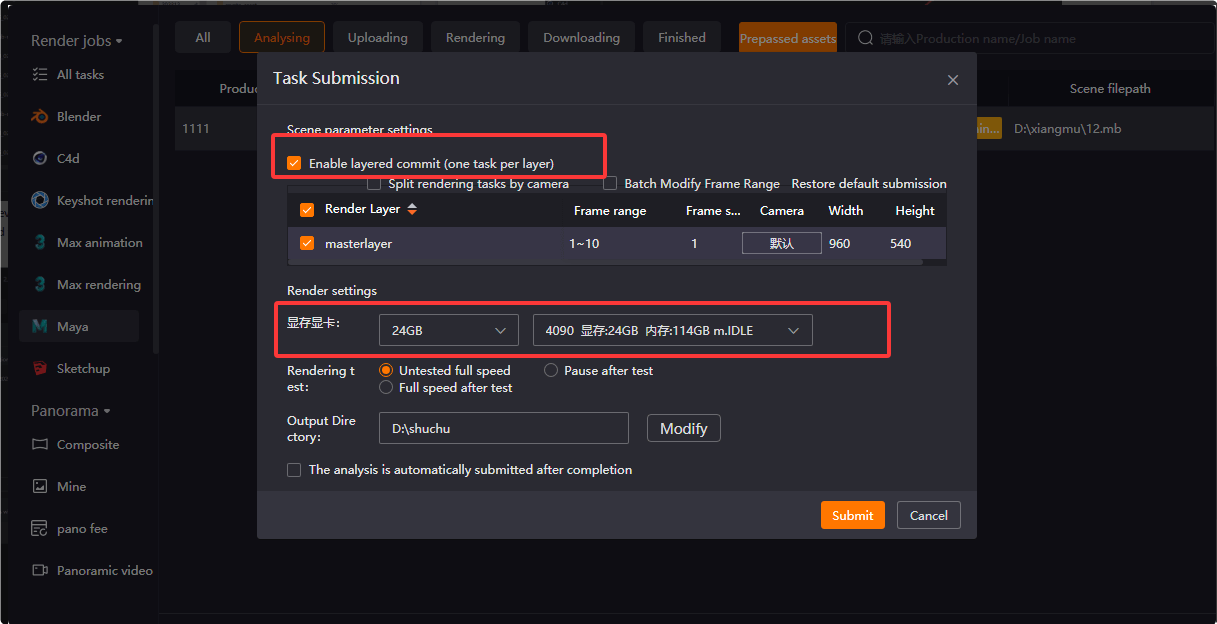The image size is (1217, 624).
Task: Select the Blender render category icon
Action: (x=38, y=116)
